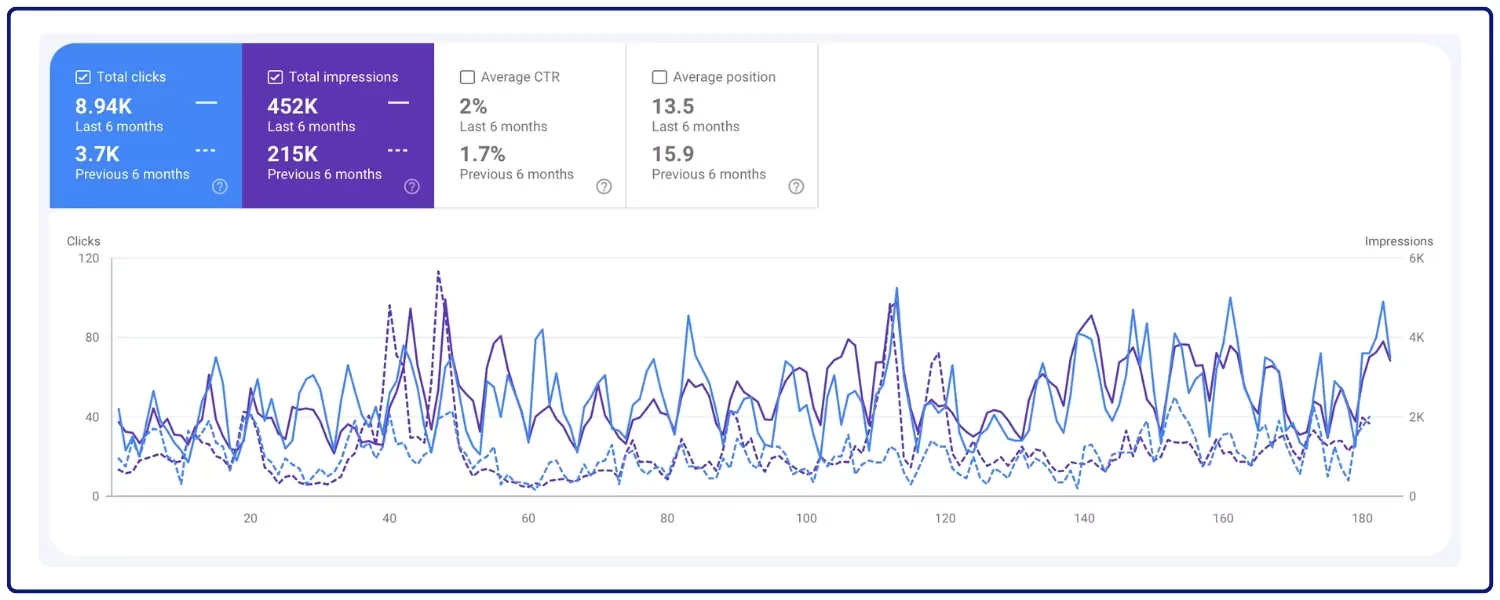This screenshot has height=600, width=1500.
Task: Click dashed line legend beside 215K
Action: [398, 150]
